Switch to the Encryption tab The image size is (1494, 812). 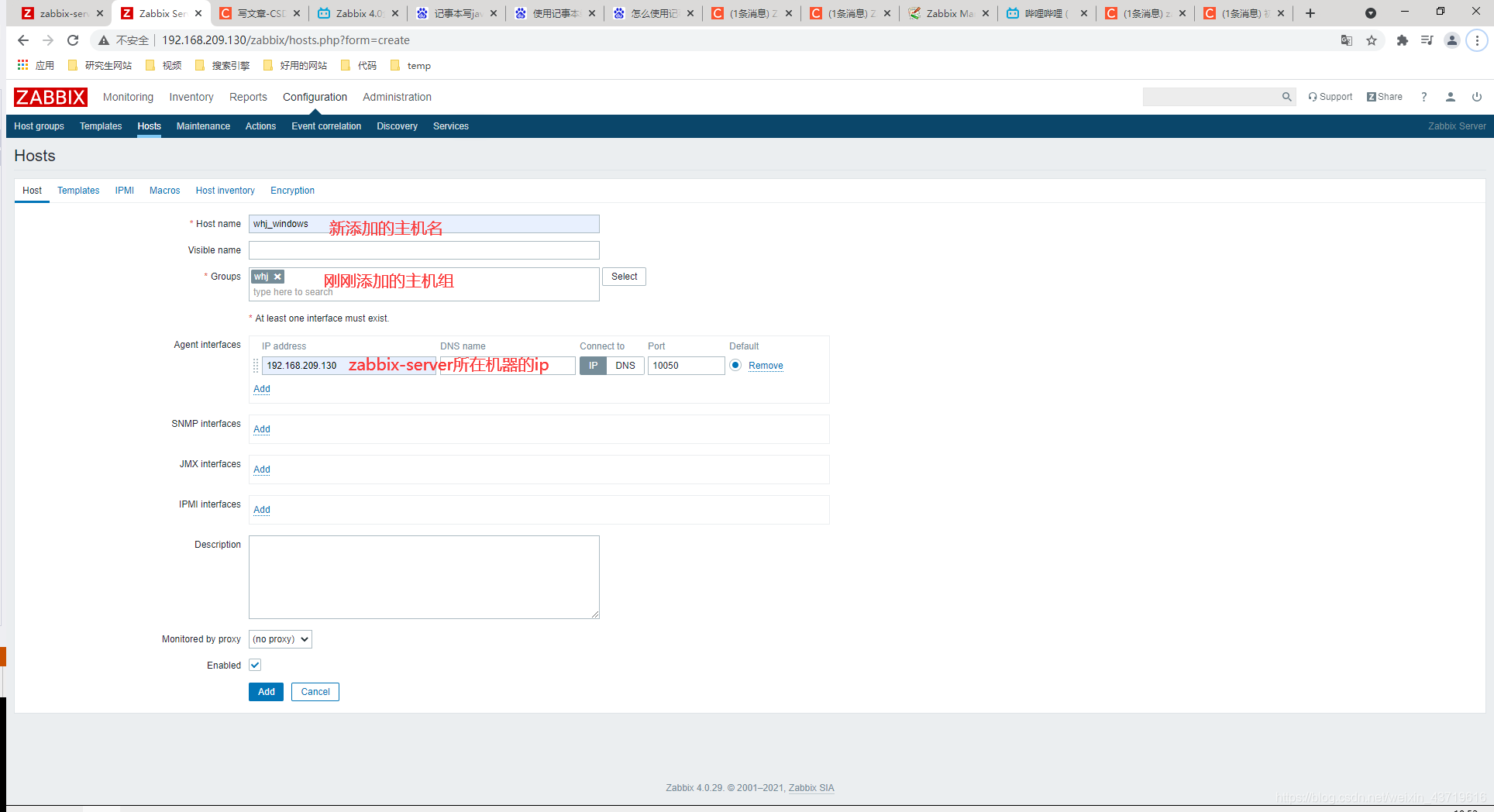[x=292, y=191]
